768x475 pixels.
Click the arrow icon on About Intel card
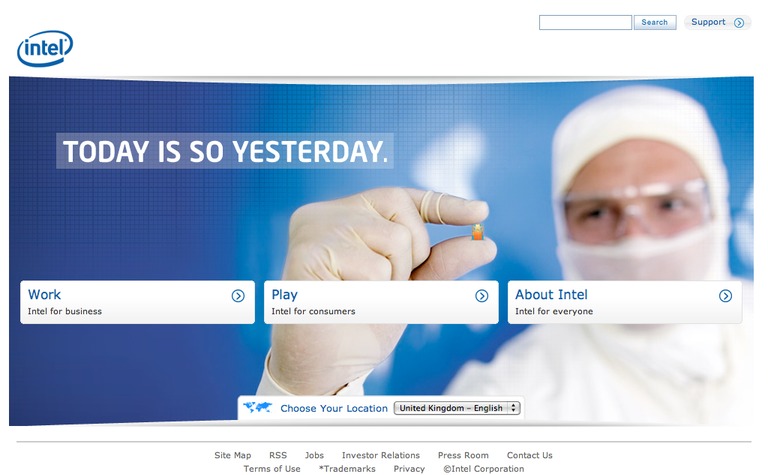725,296
